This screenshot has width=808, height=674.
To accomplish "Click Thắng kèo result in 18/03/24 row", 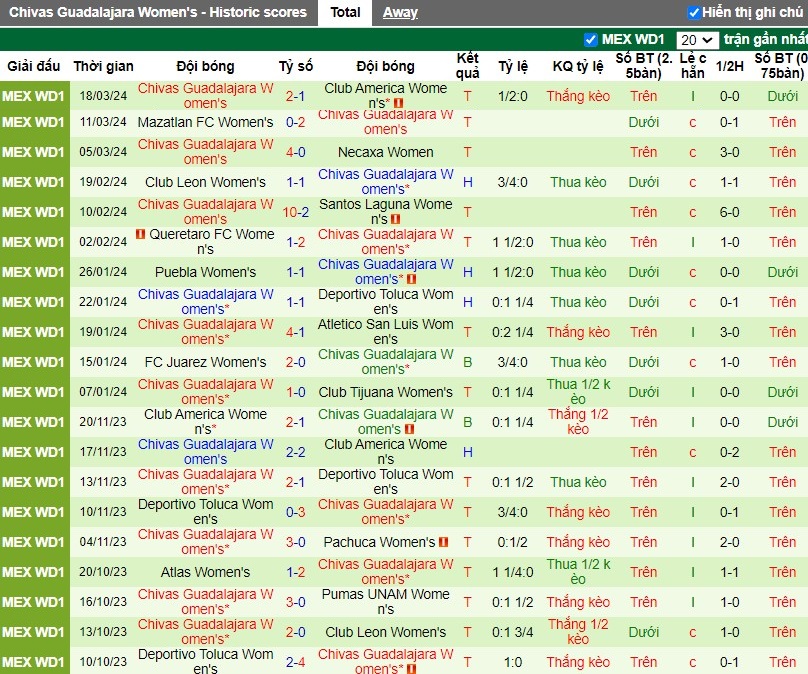I will (x=578, y=96).
